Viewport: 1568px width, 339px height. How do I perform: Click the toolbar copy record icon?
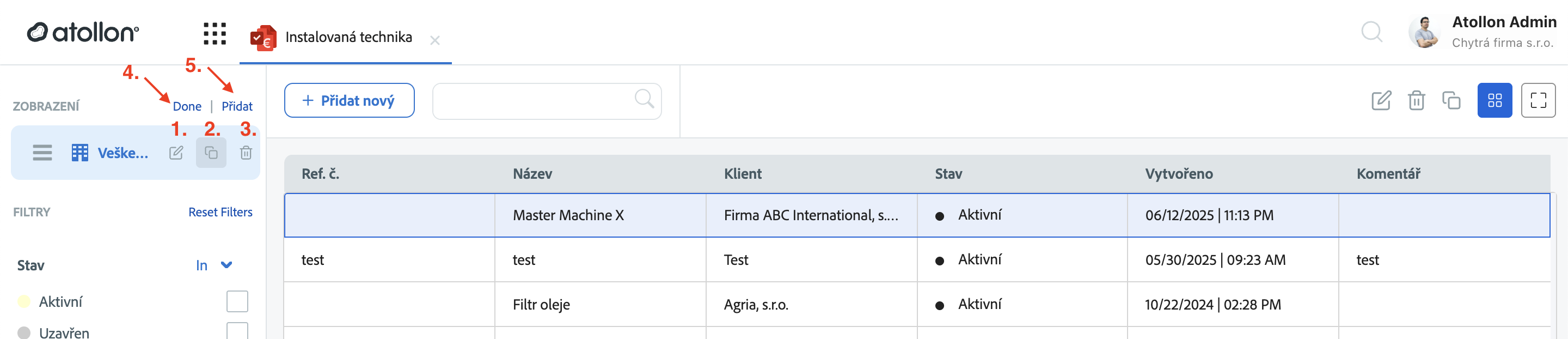pyautogui.click(x=1451, y=101)
